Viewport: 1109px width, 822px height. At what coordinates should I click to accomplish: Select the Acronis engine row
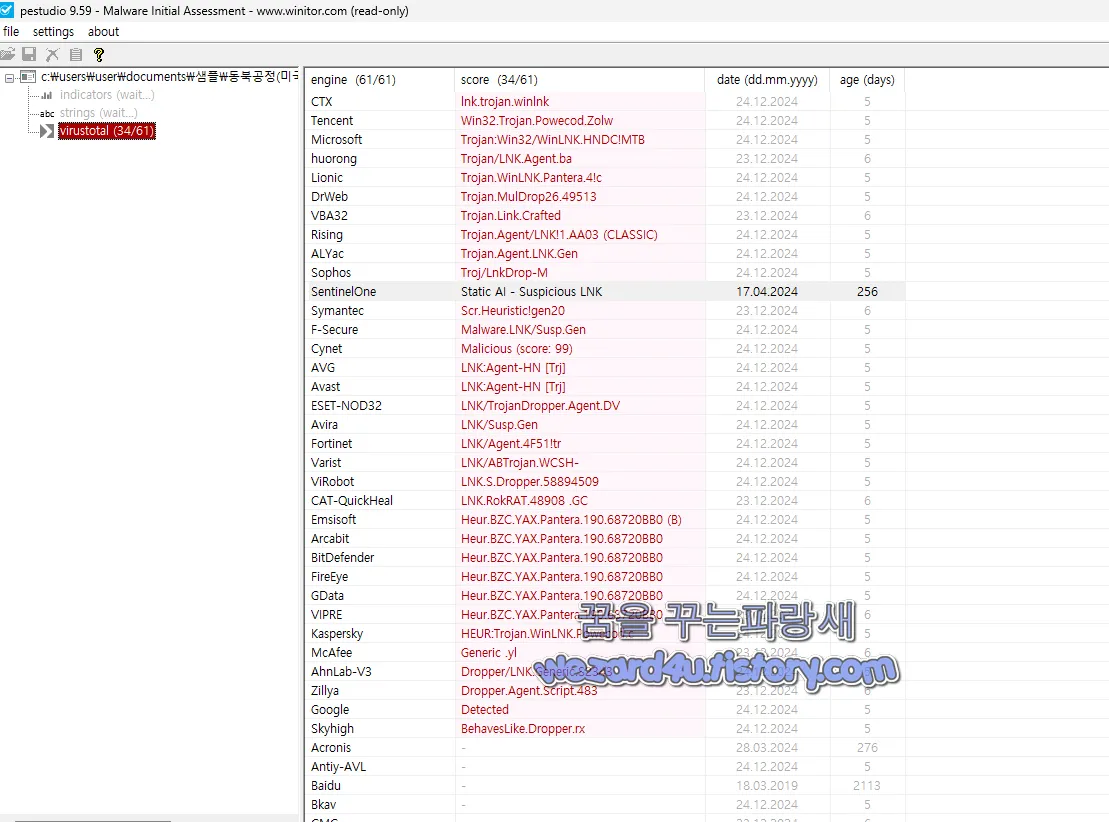[x=605, y=748]
